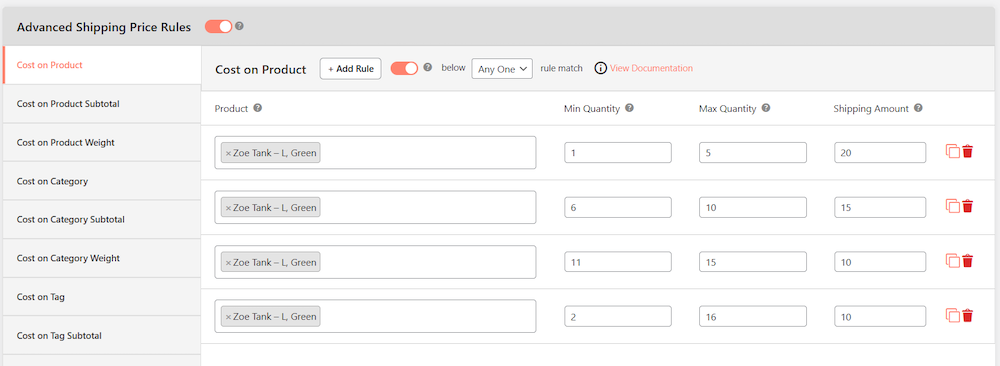This screenshot has width=1000, height=366.
Task: Open the Cost on Product tab
Action: (102, 65)
